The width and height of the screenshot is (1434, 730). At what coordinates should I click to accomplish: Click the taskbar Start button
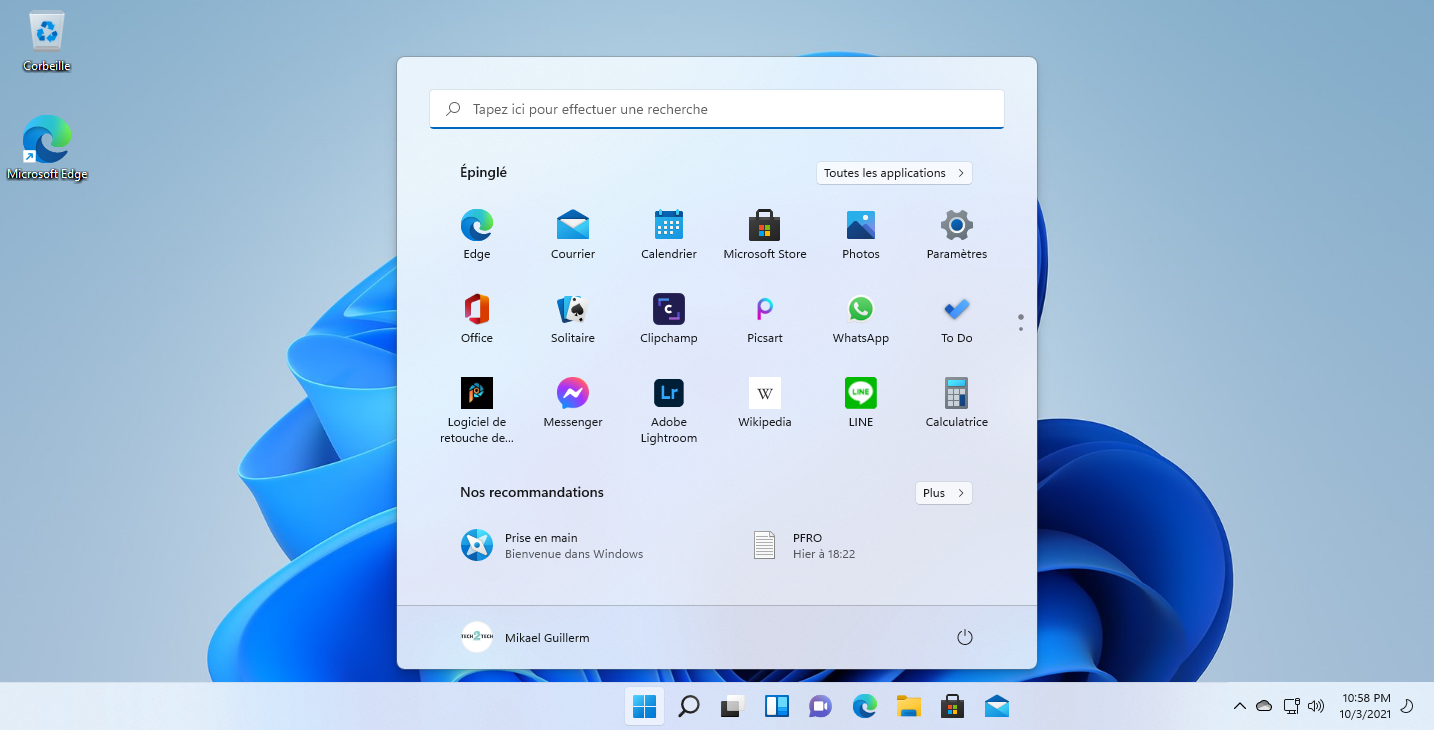point(645,706)
